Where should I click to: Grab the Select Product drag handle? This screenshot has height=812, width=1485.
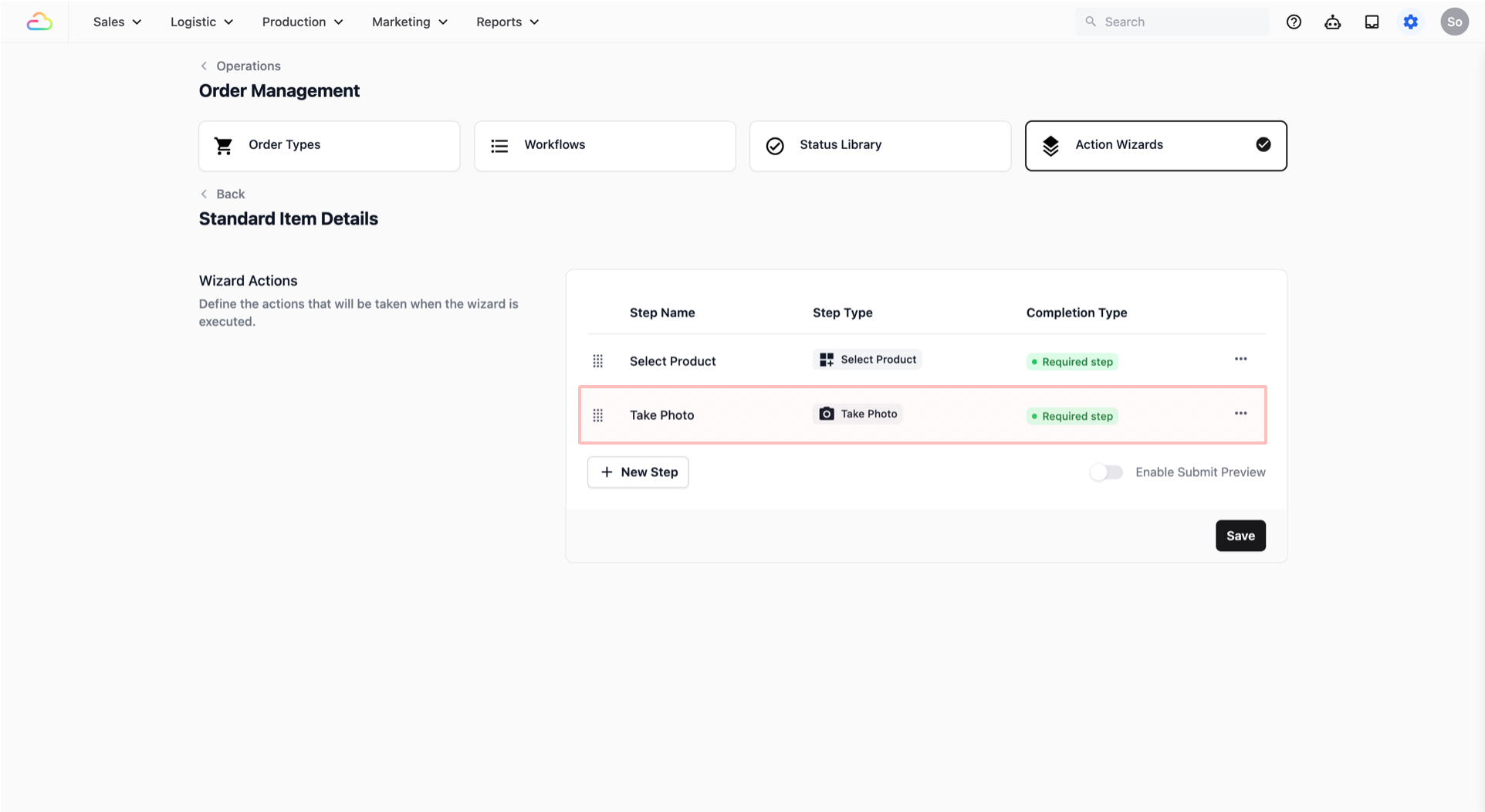coord(597,361)
